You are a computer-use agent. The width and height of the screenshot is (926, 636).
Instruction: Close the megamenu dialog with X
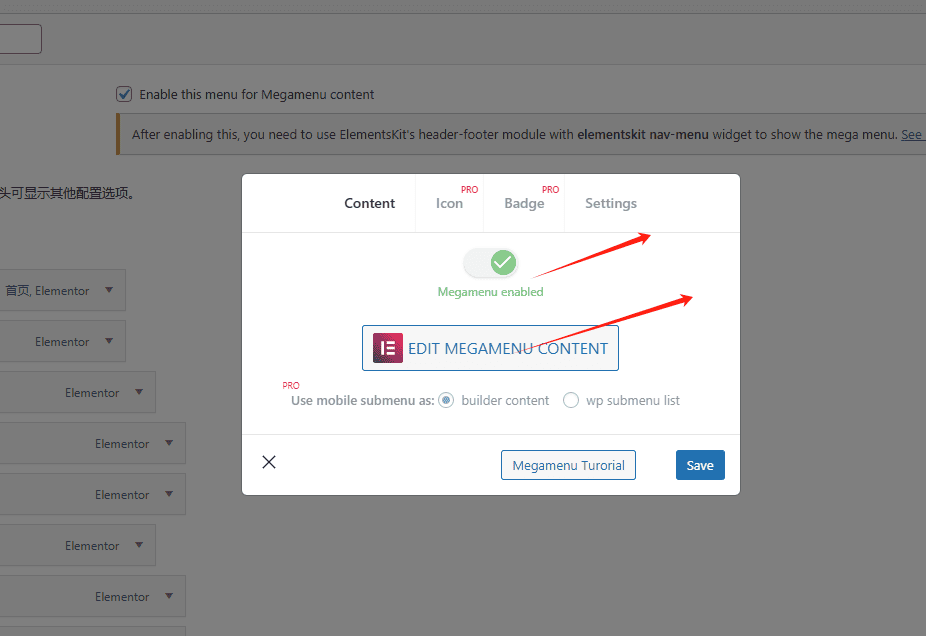tap(269, 462)
